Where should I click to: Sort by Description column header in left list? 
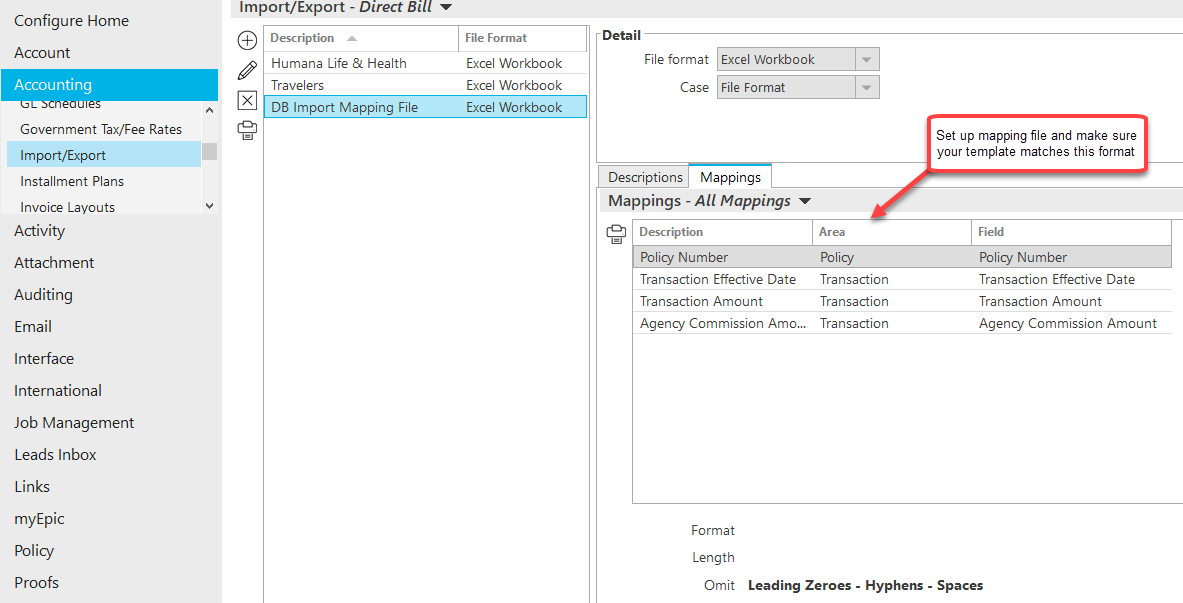pyautogui.click(x=361, y=38)
